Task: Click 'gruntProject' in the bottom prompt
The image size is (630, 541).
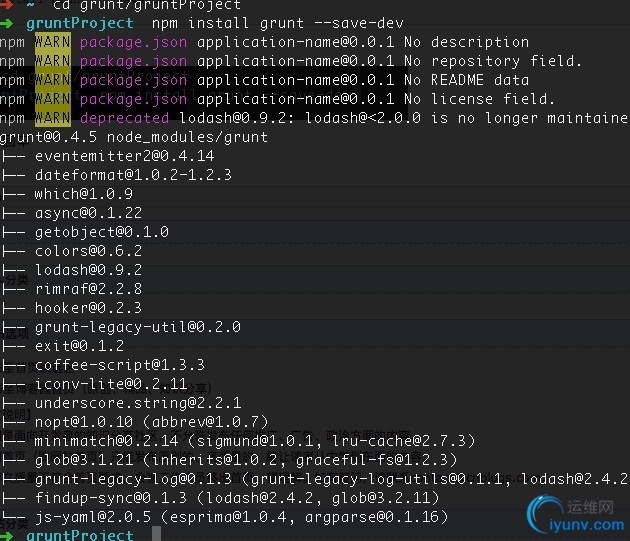Action: (x=80, y=535)
